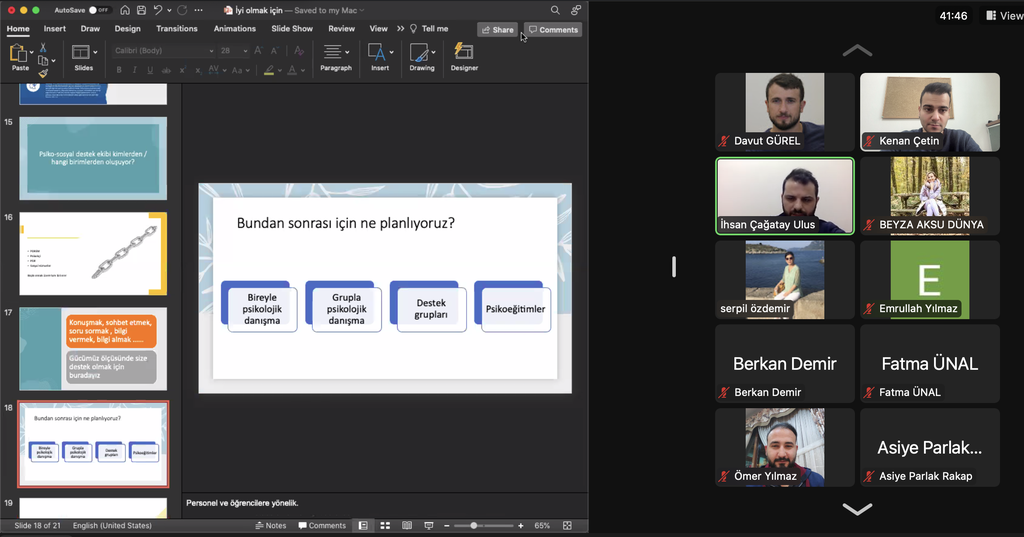Open the View button in meeting window
The width and height of the screenshot is (1024, 537).
point(1004,16)
